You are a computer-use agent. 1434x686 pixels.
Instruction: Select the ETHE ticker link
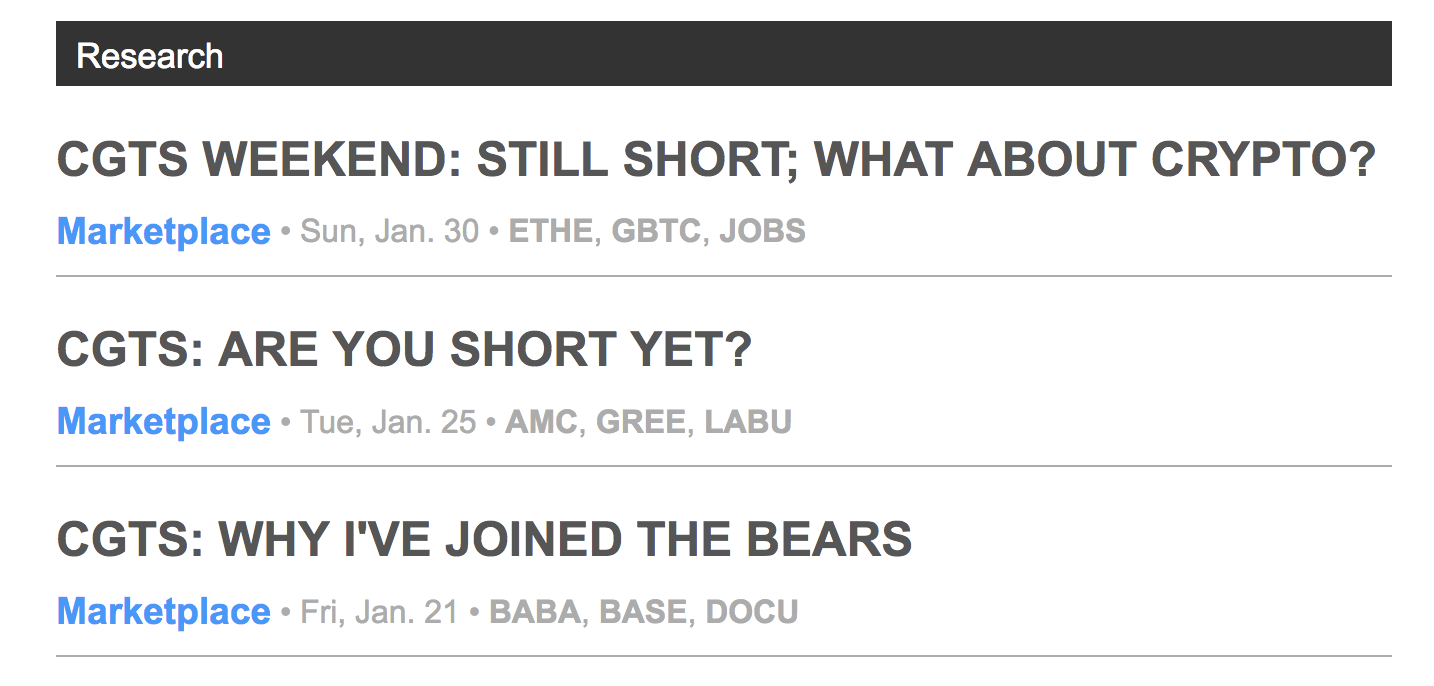550,232
